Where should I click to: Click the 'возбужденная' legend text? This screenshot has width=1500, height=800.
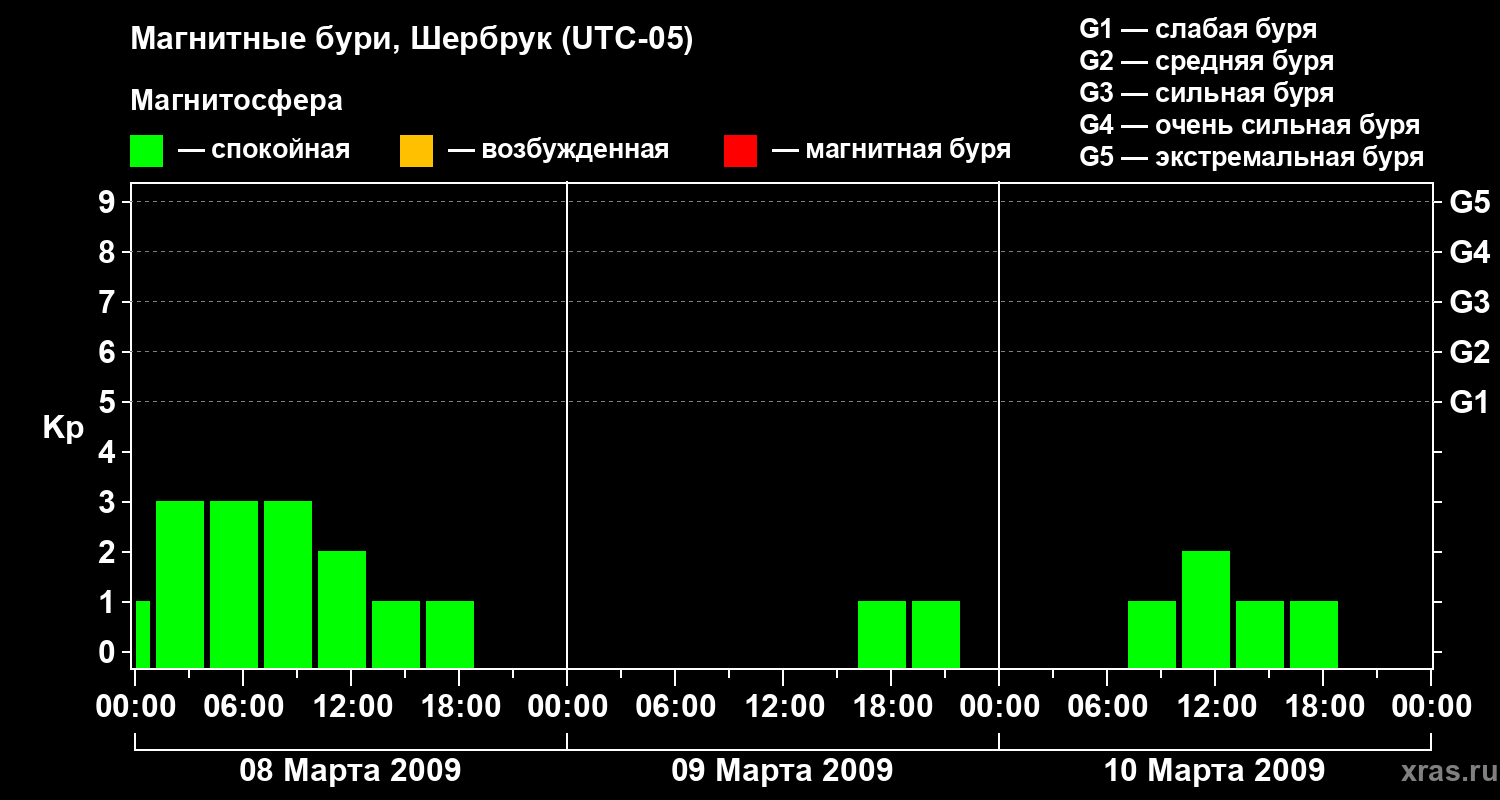(x=575, y=151)
